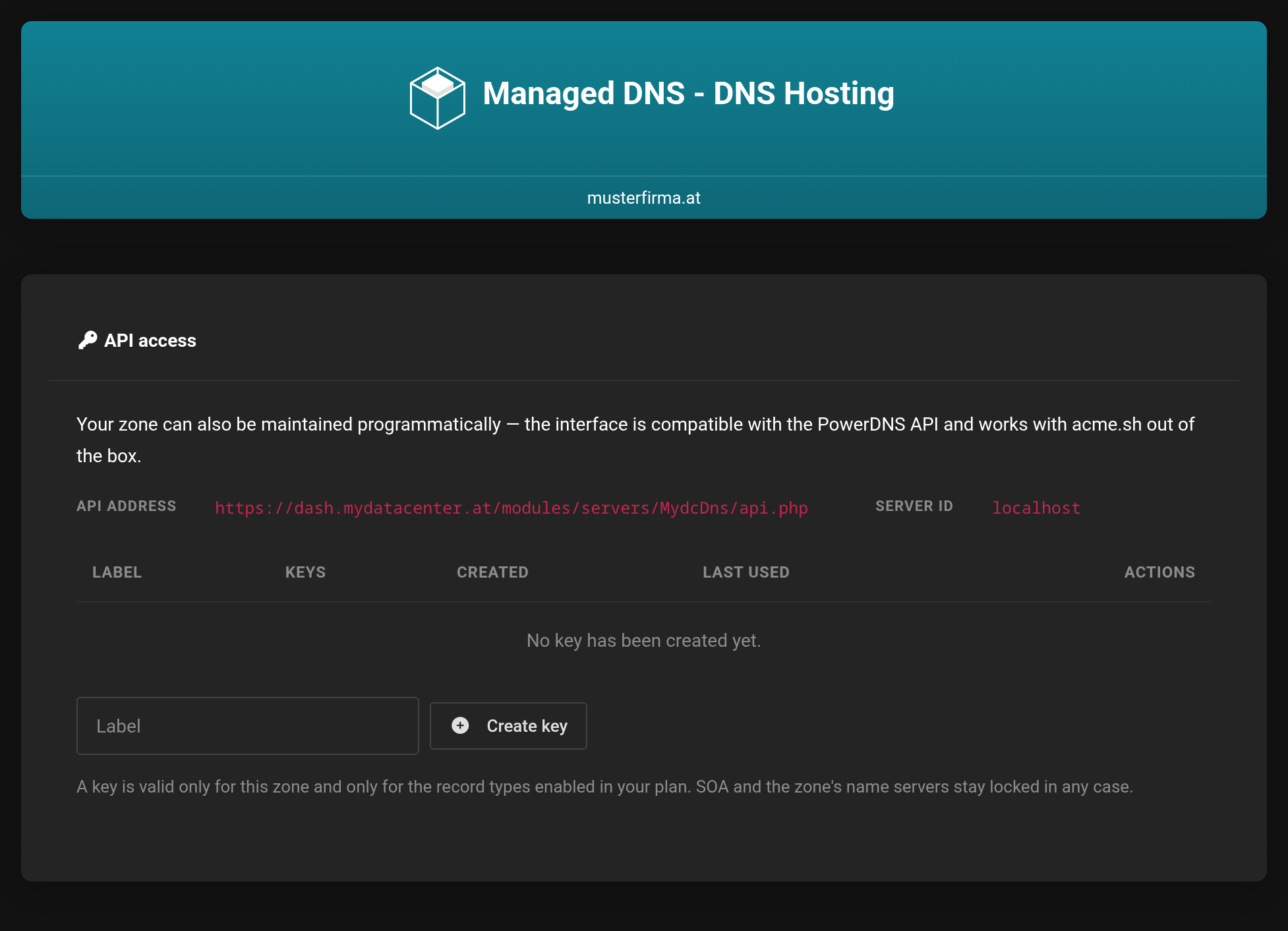Select the localhost server ID value
The height and width of the screenshot is (931, 1288).
pos(1036,508)
